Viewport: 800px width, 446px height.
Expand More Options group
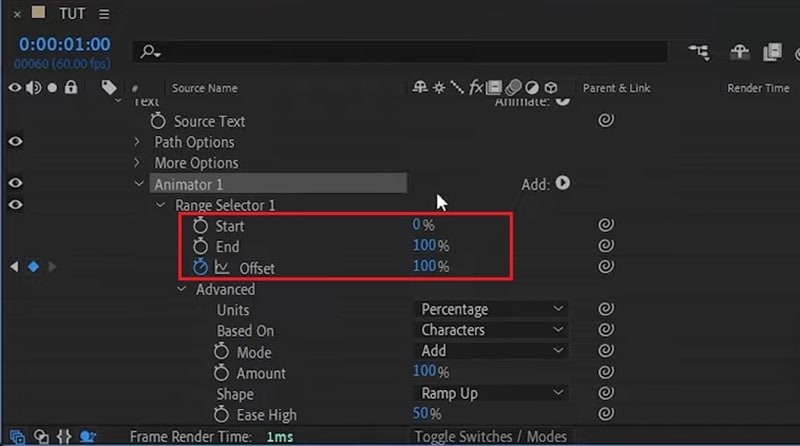click(137, 162)
